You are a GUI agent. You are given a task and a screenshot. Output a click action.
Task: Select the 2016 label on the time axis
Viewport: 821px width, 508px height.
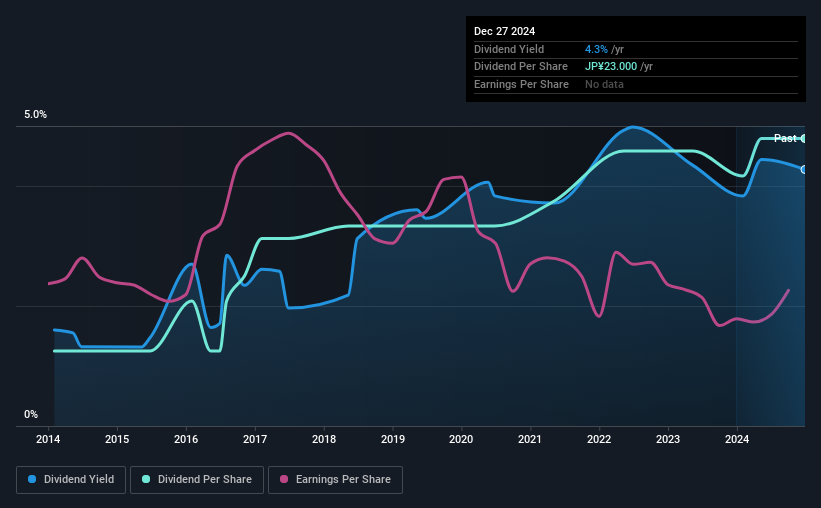tap(186, 439)
